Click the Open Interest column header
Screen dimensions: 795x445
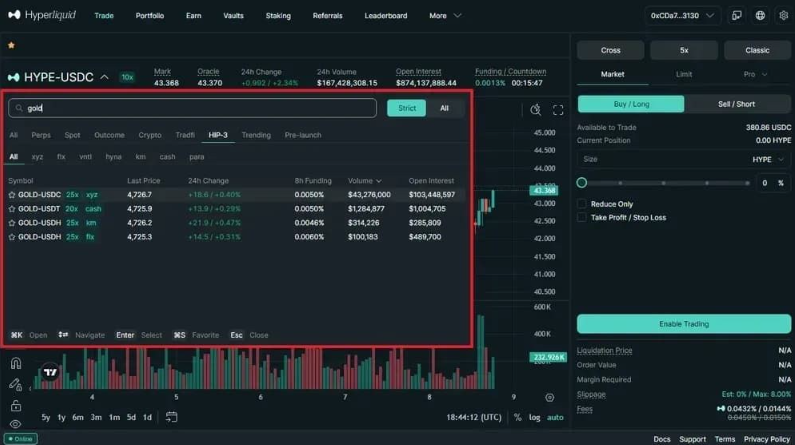431,180
